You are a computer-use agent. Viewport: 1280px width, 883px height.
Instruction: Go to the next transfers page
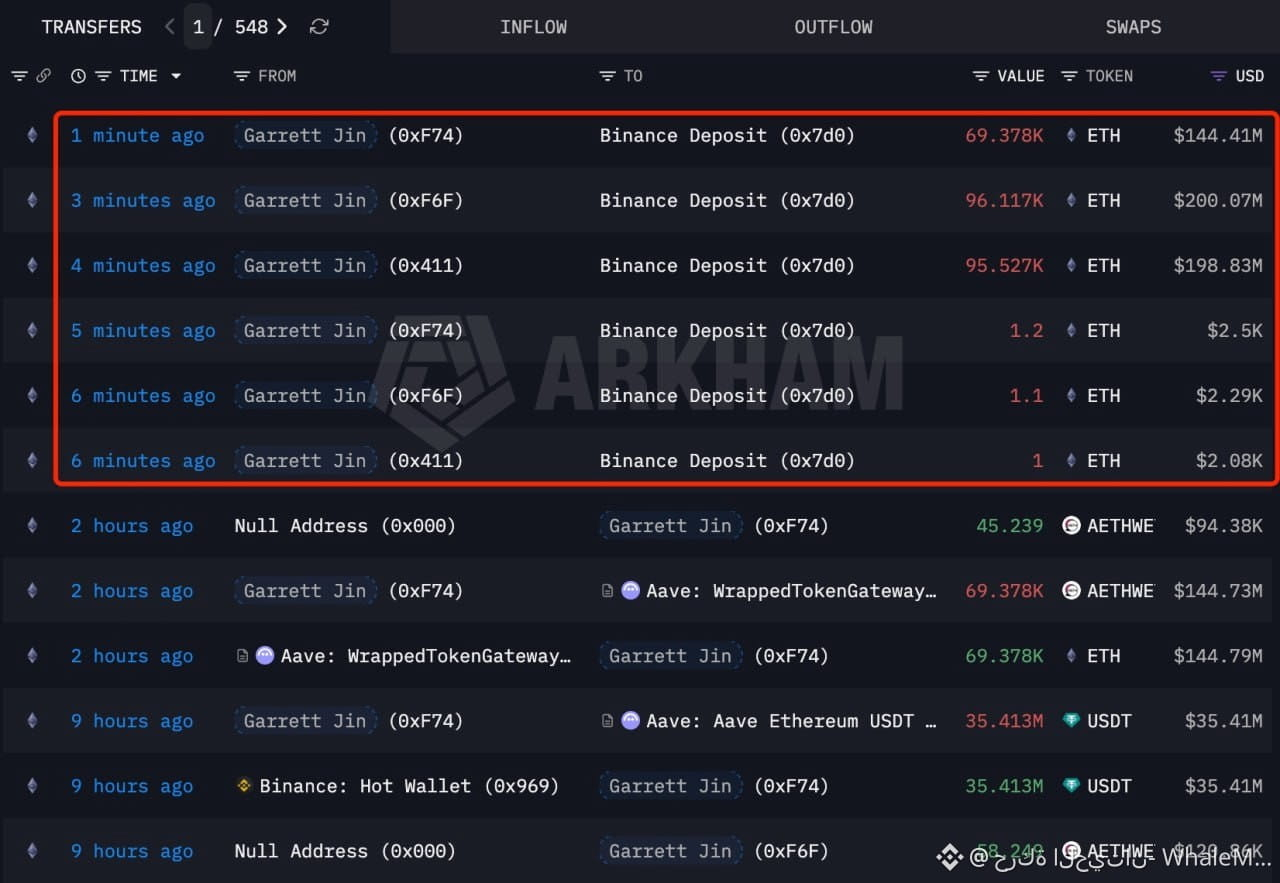coord(282,27)
